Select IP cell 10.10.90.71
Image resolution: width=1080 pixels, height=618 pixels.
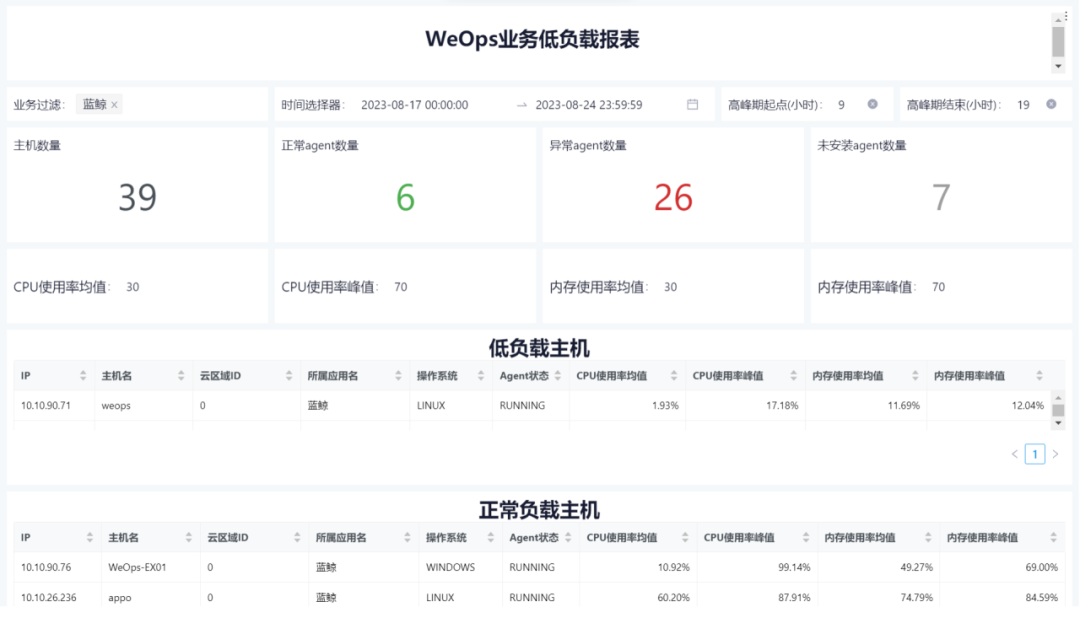pyautogui.click(x=45, y=406)
